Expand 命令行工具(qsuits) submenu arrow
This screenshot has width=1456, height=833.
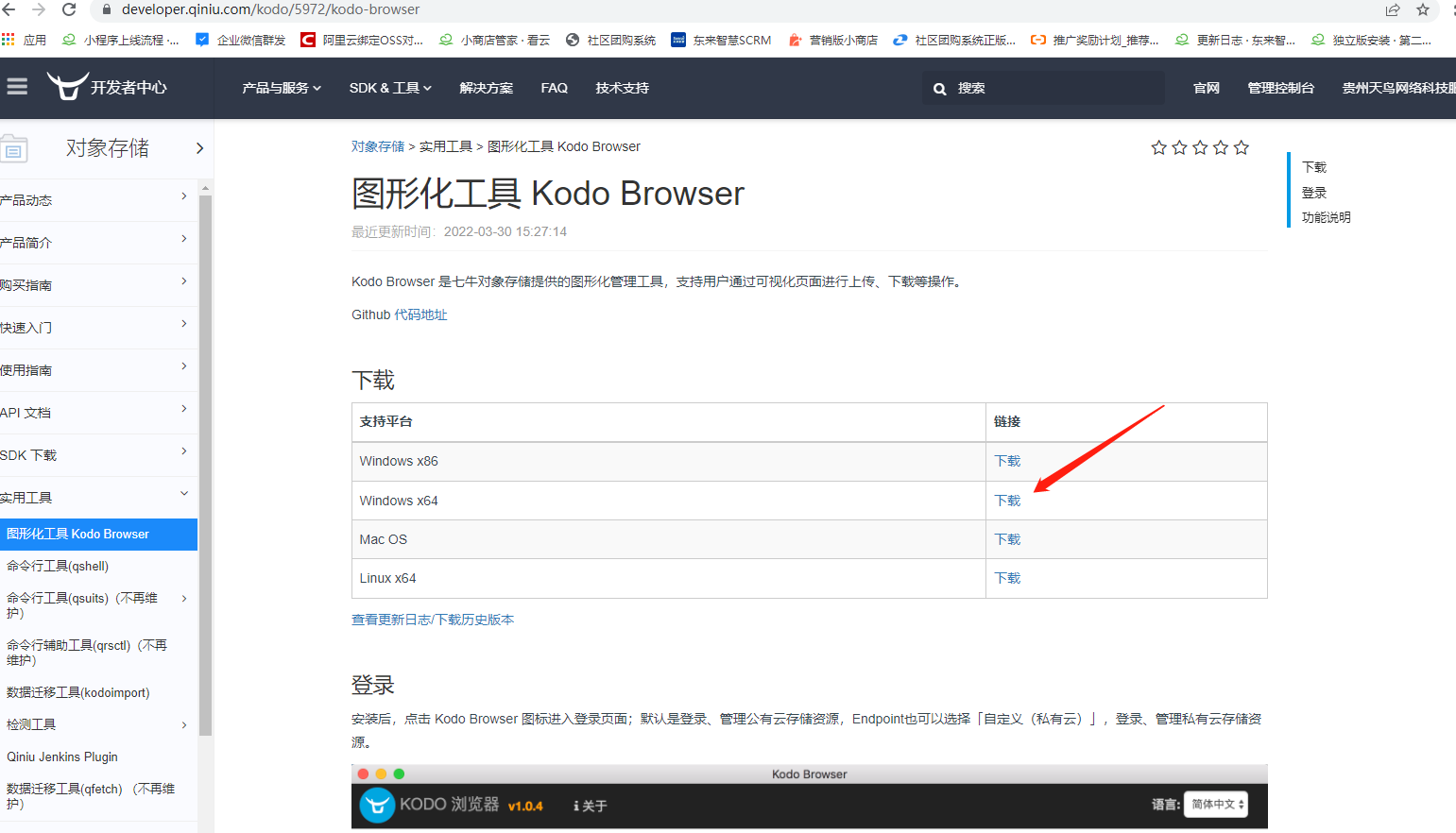click(x=184, y=599)
